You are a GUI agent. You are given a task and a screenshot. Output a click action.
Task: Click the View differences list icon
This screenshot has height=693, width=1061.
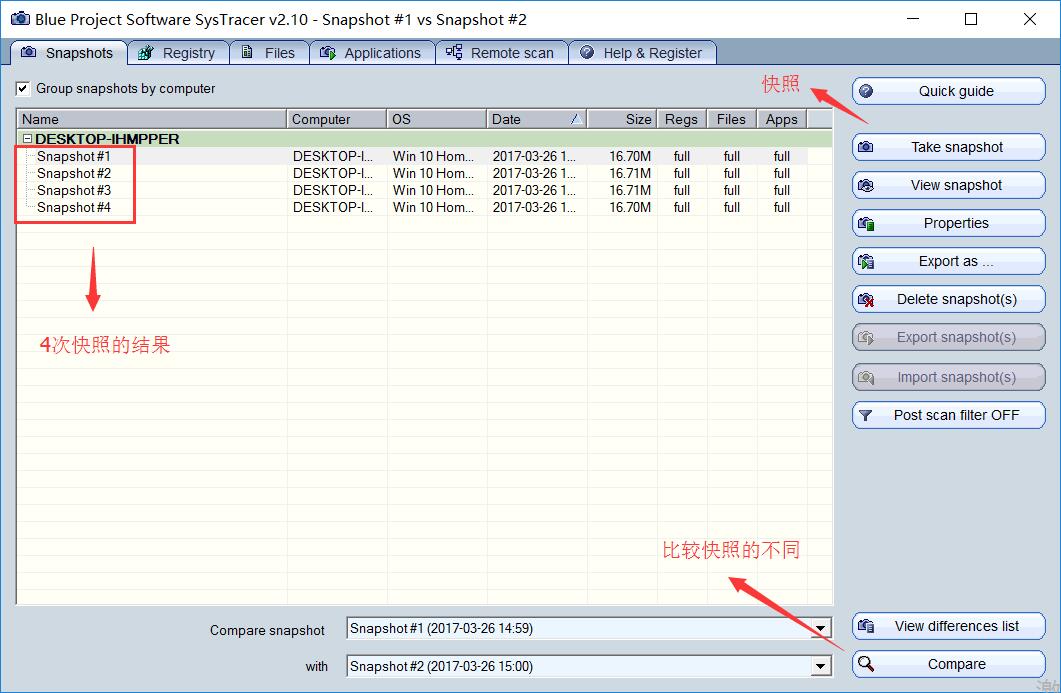point(866,626)
